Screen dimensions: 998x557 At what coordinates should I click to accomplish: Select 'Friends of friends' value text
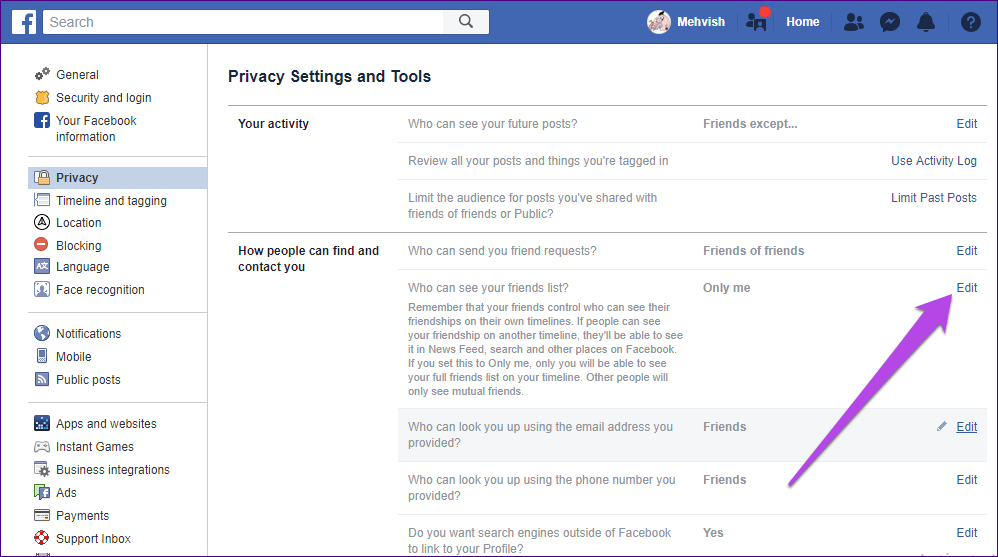[754, 251]
